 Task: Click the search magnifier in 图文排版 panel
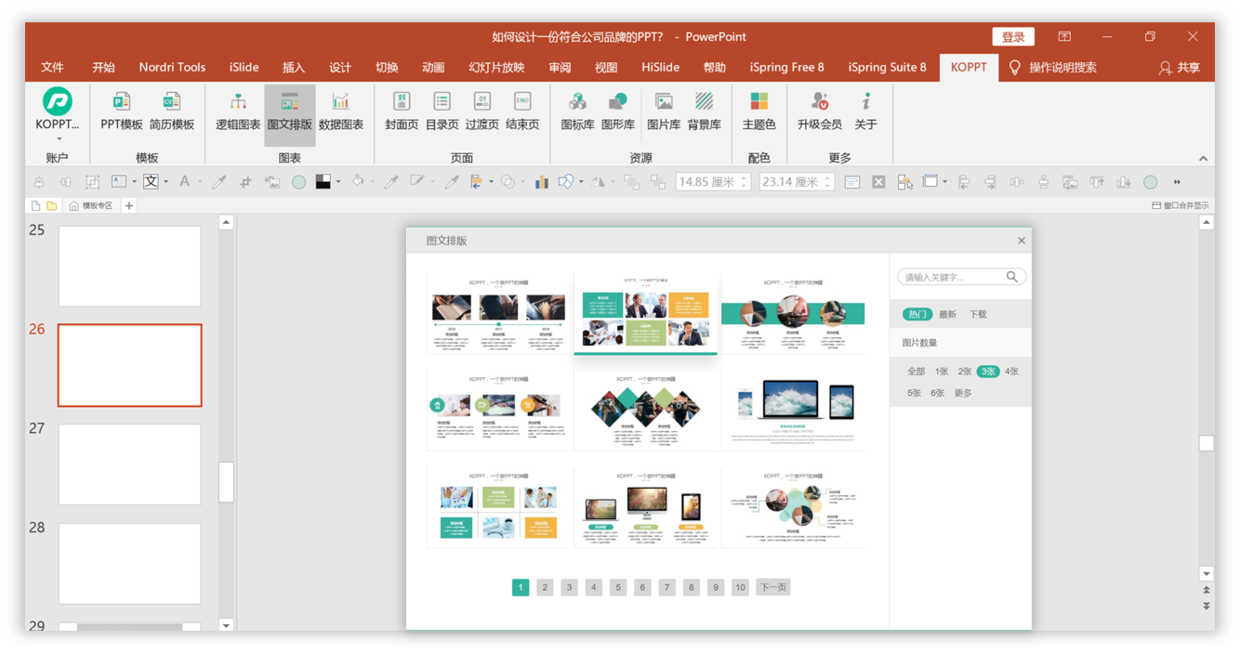1012,277
